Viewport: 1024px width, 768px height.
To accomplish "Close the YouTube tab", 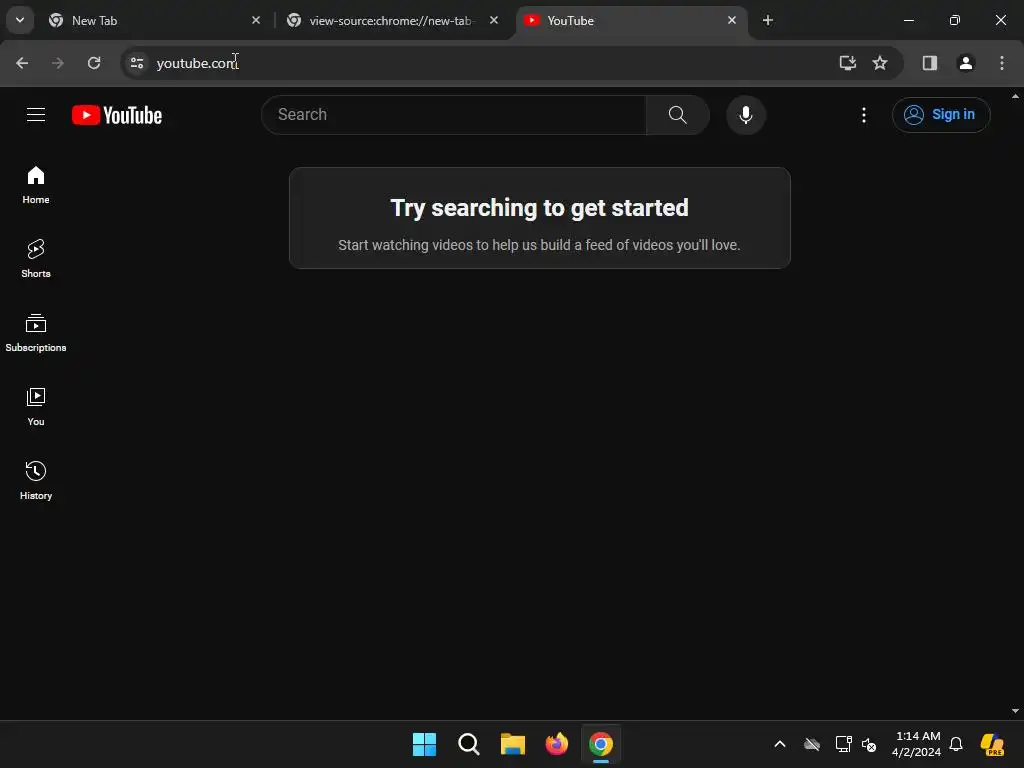I will 731,20.
